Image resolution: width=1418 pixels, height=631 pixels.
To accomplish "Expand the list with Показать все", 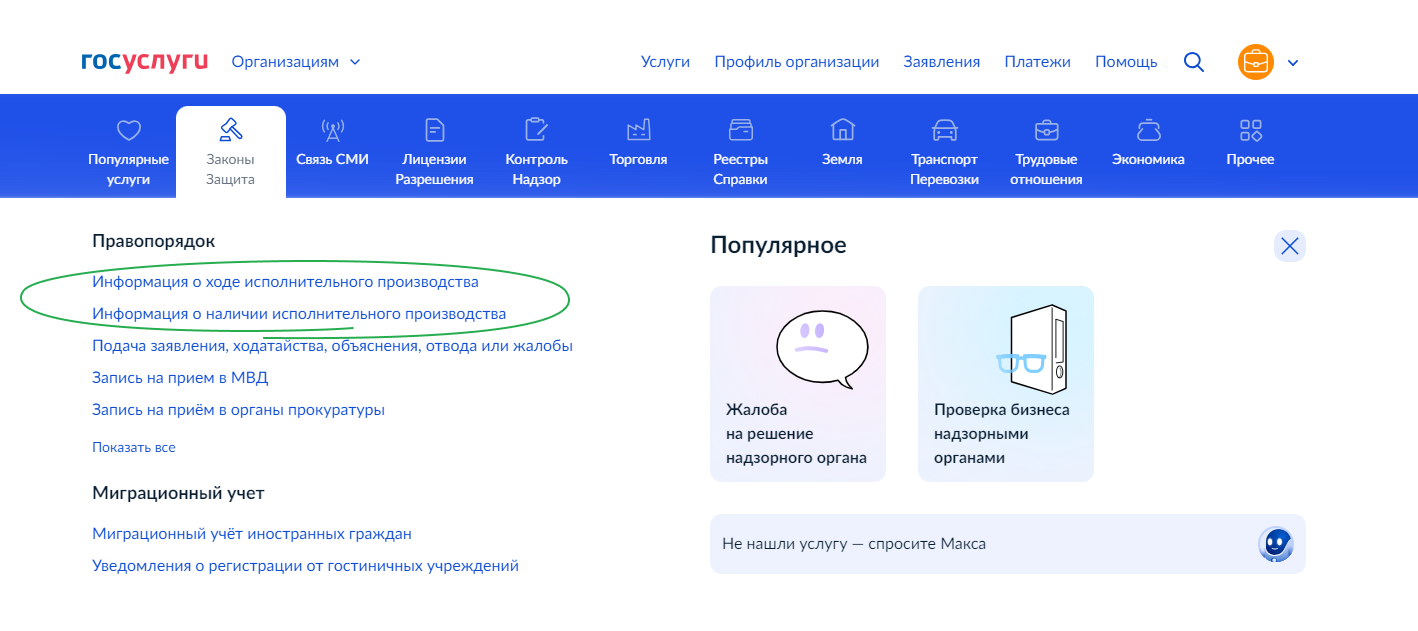I will click(x=134, y=447).
